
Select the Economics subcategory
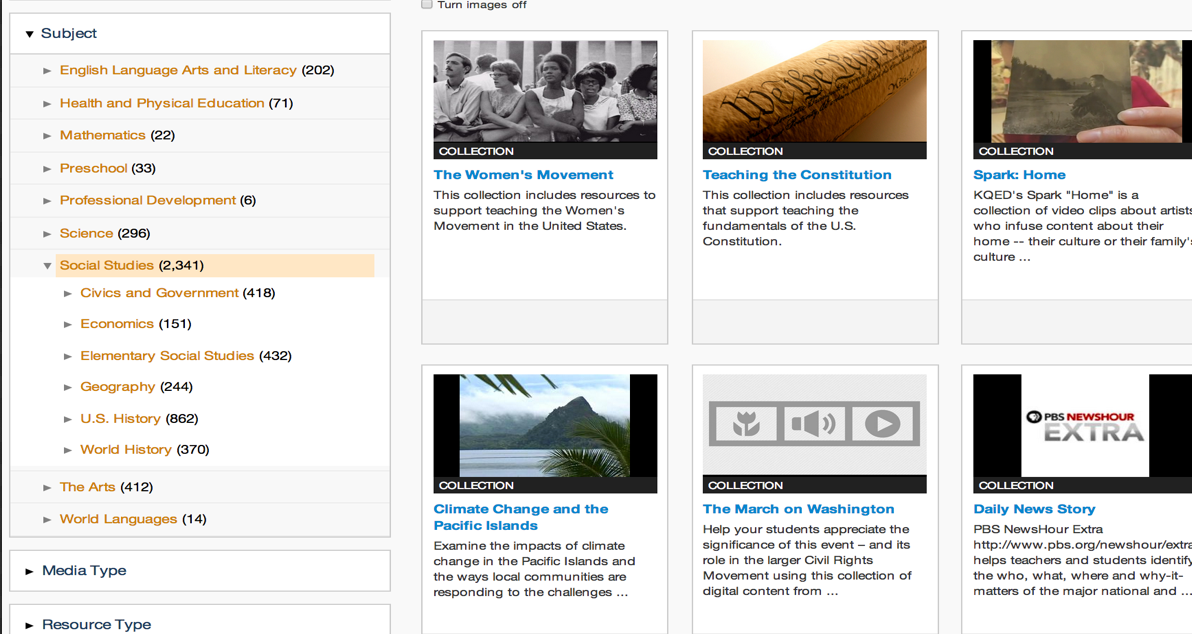click(x=117, y=323)
